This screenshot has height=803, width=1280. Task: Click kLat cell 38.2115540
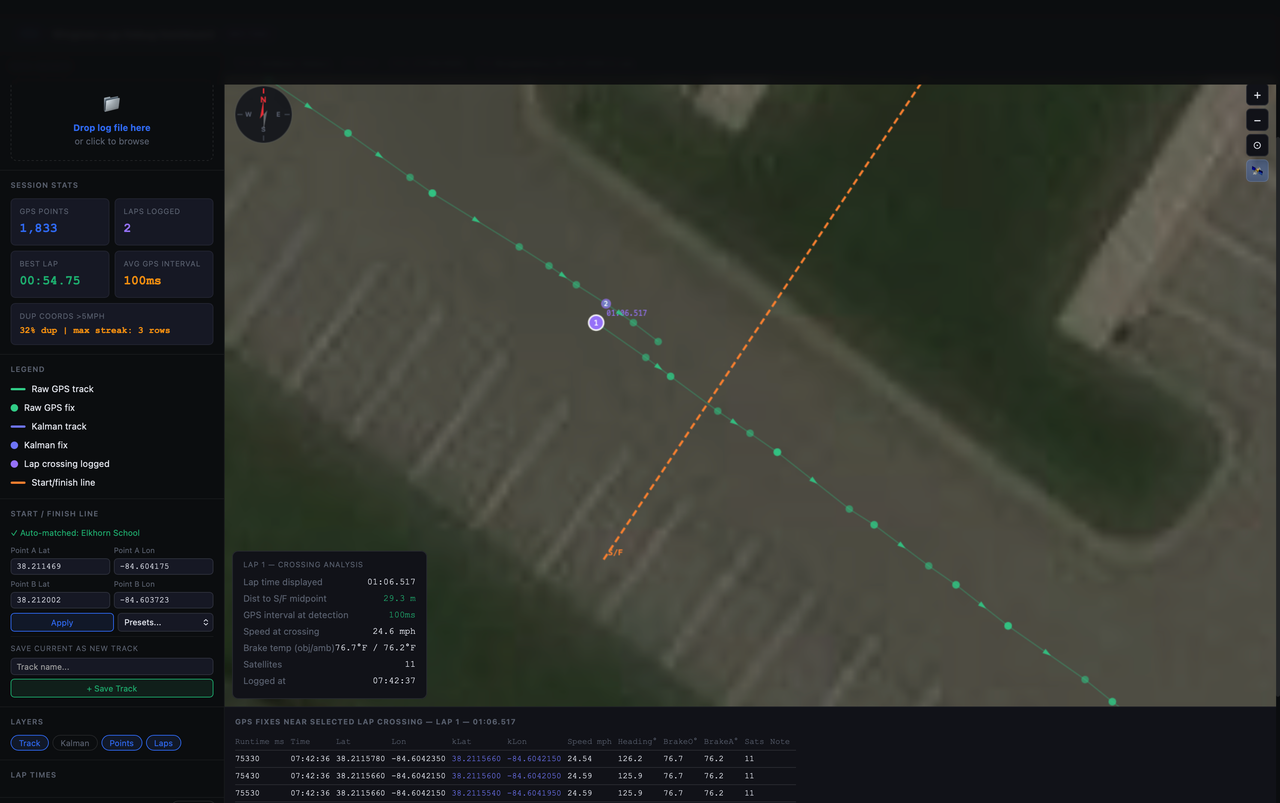[x=476, y=793]
